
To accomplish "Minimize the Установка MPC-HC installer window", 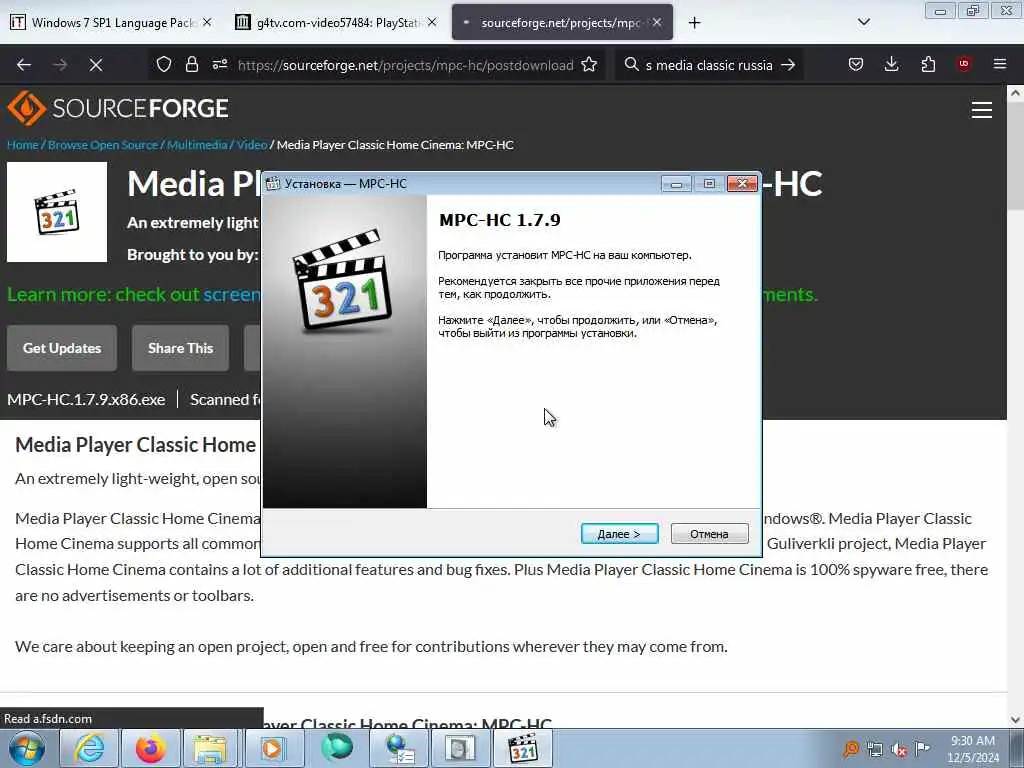I will [x=676, y=184].
